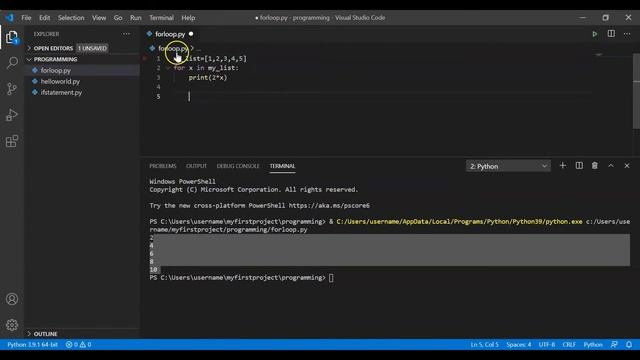This screenshot has width=640, height=360.
Task: Open the Extensions view
Action: (12, 141)
